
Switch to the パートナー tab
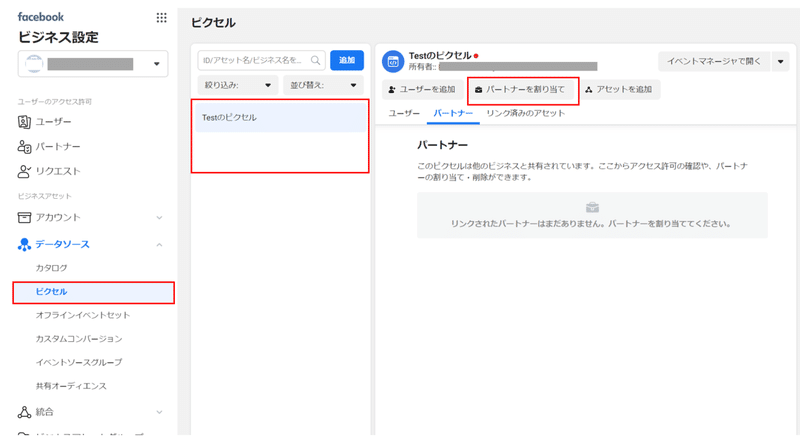click(453, 113)
